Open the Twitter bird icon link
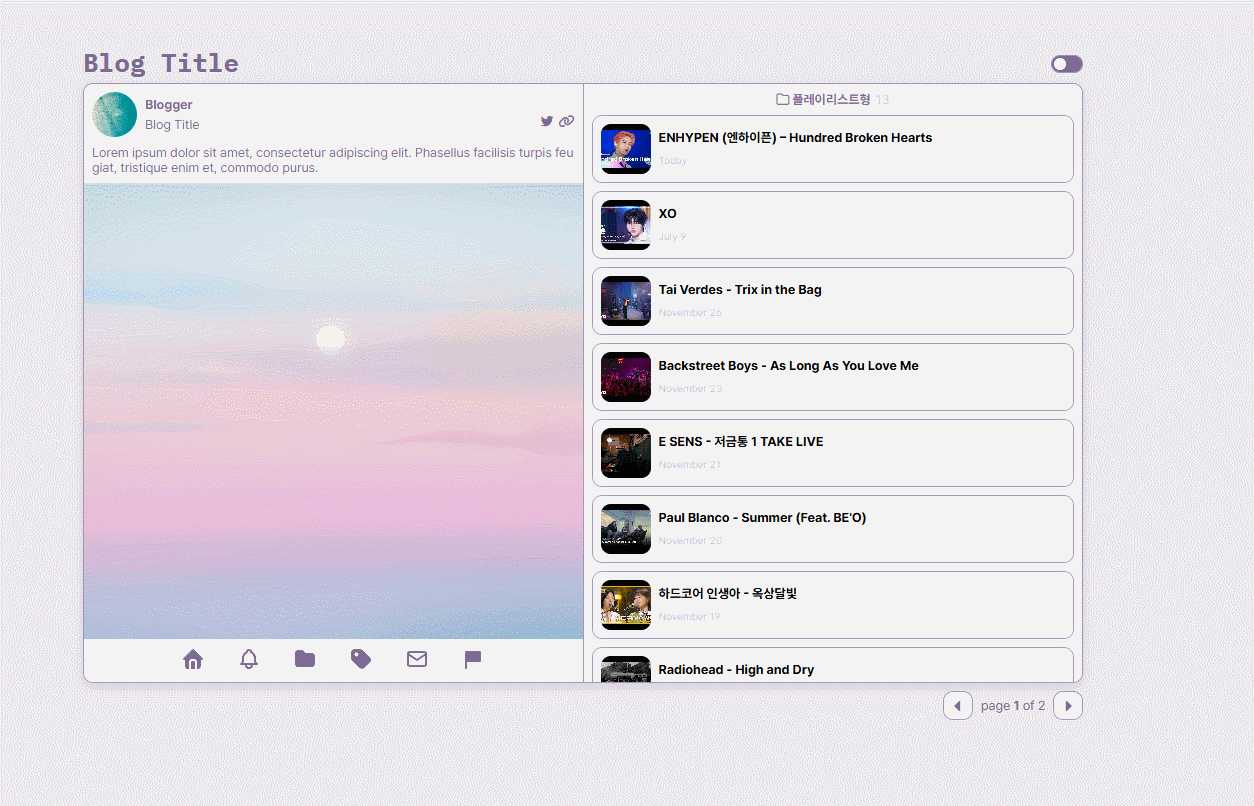 pos(547,121)
